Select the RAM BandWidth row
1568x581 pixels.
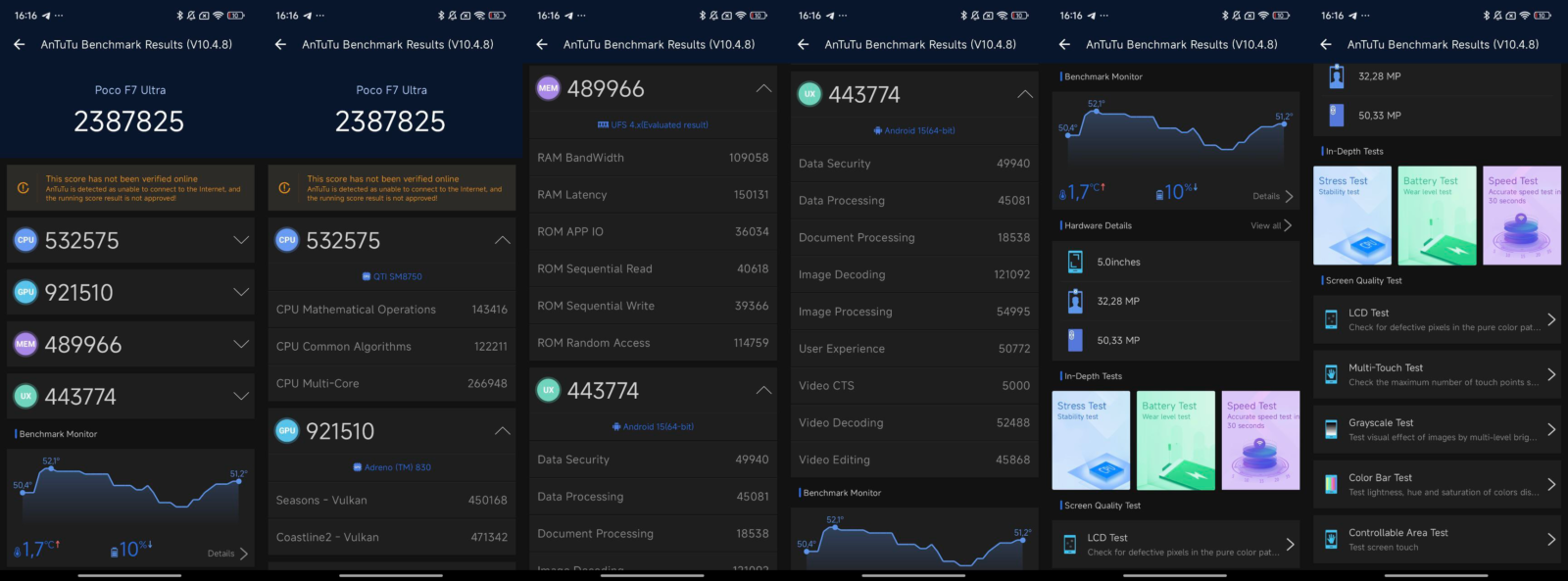pos(653,158)
